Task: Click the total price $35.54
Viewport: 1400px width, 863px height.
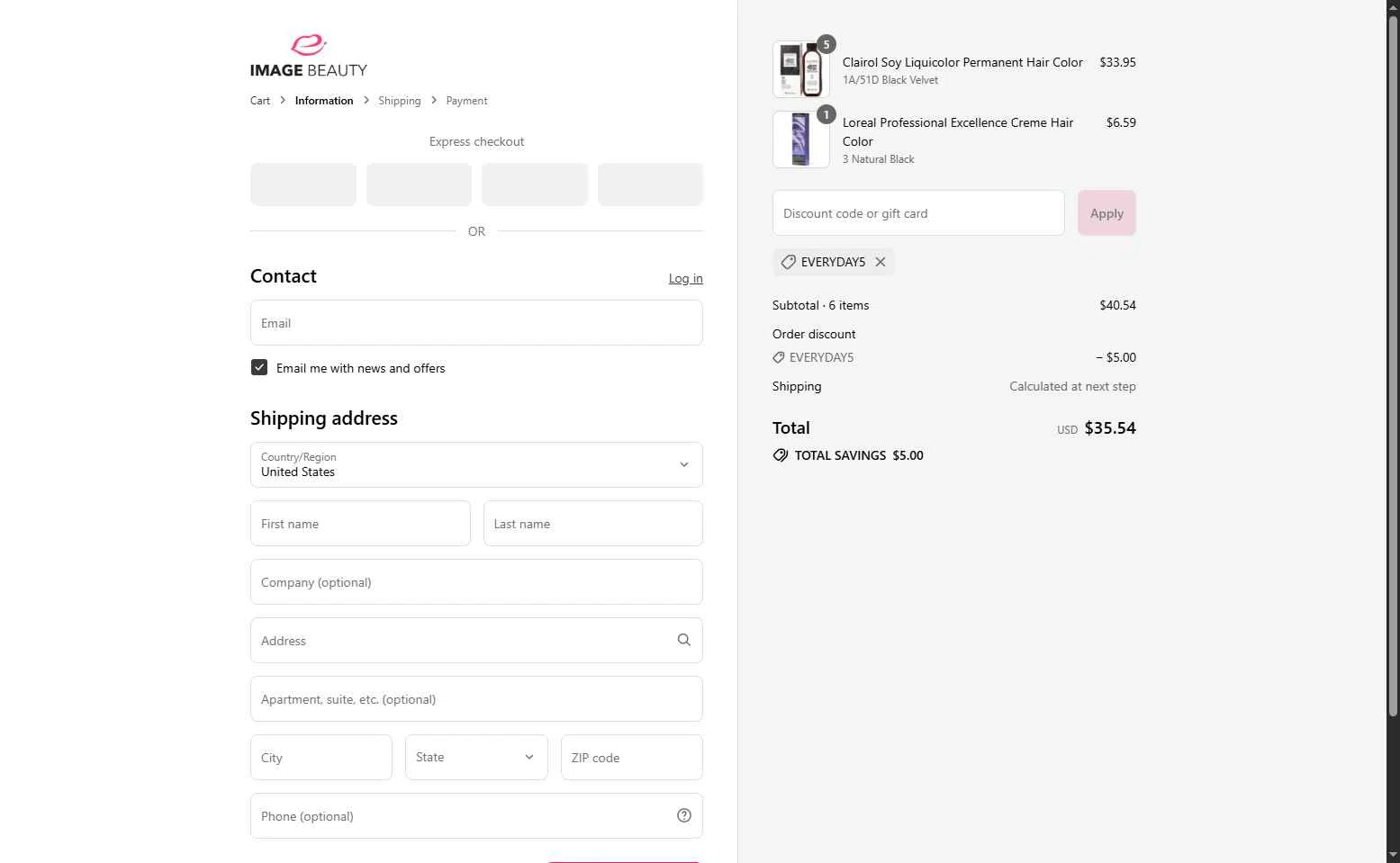Action: pos(1110,428)
